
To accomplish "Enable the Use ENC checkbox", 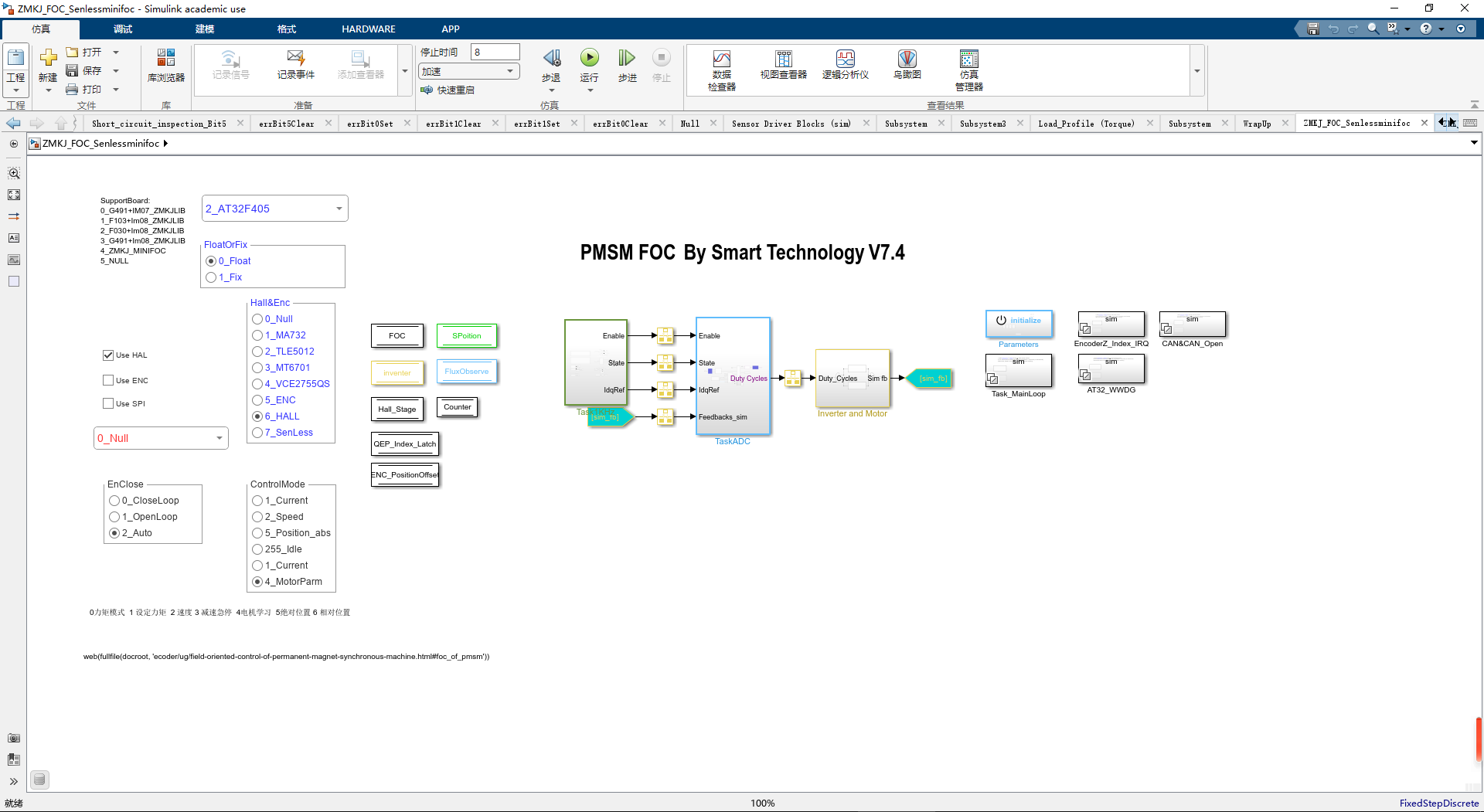I will pos(108,381).
